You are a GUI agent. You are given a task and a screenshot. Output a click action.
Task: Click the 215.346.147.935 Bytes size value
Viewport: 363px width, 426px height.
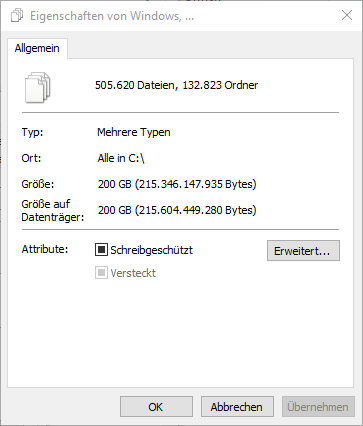195,184
